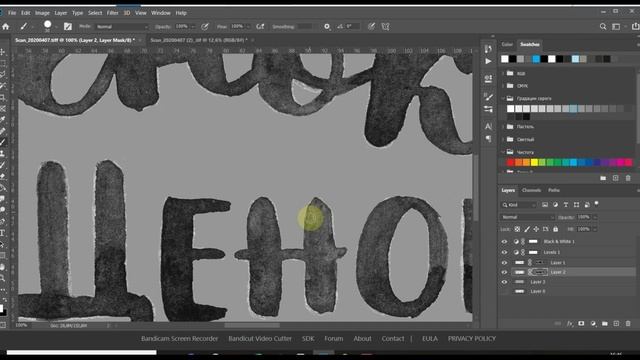Create new adjustment layer icon
Image resolution: width=640 pixels, height=360 pixels.
coord(593,324)
